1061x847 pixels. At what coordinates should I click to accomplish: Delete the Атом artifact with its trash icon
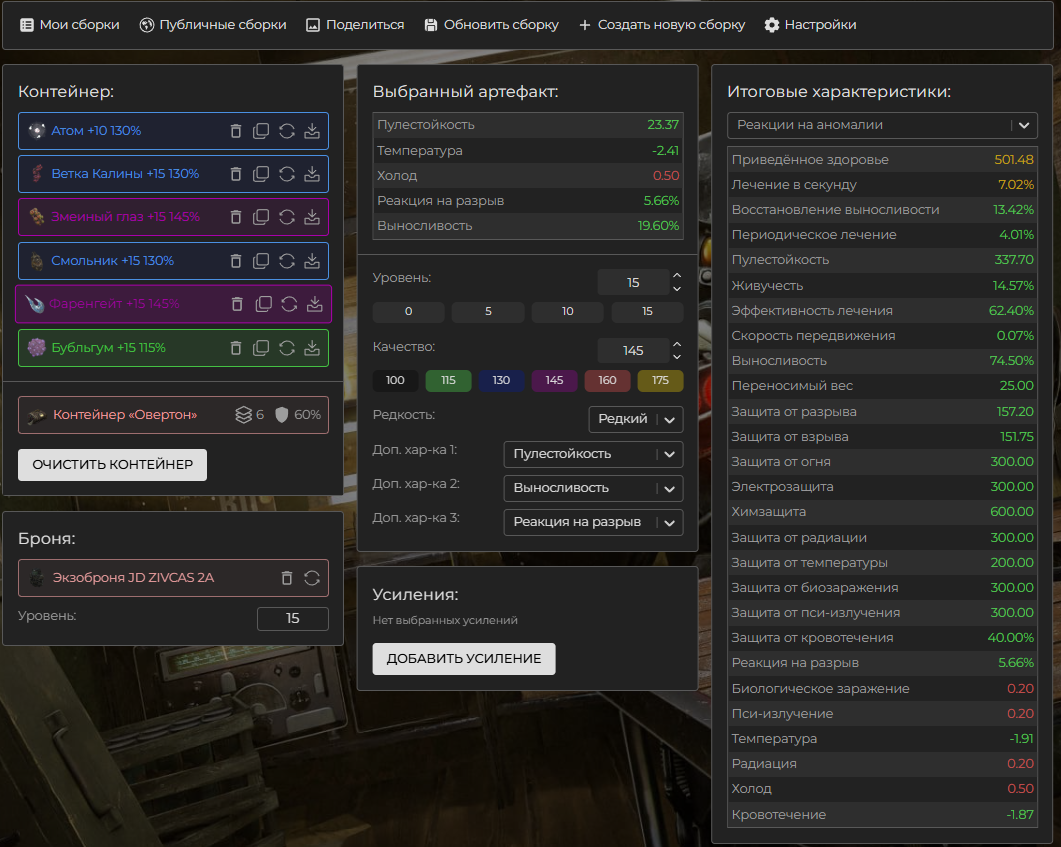[x=236, y=131]
